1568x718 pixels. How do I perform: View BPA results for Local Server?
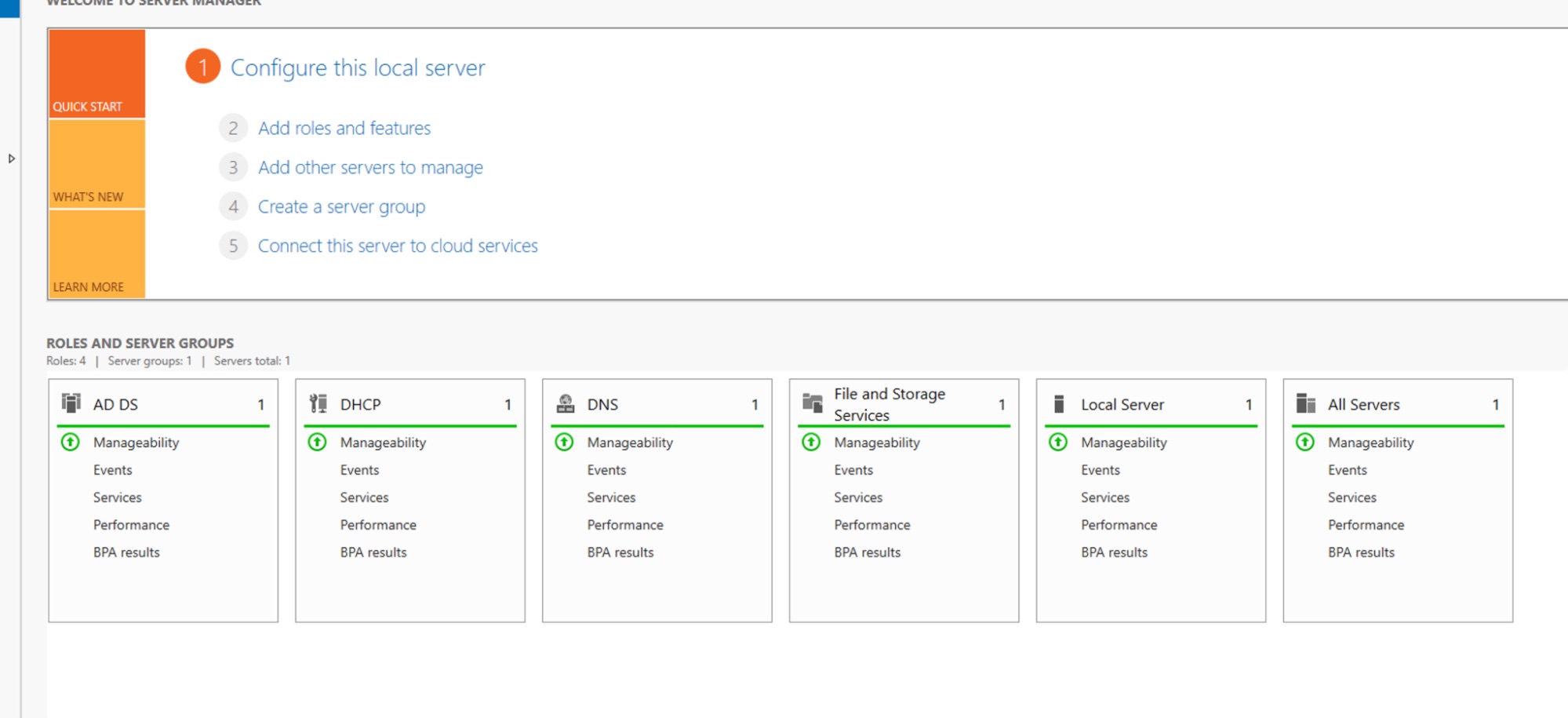[1114, 552]
